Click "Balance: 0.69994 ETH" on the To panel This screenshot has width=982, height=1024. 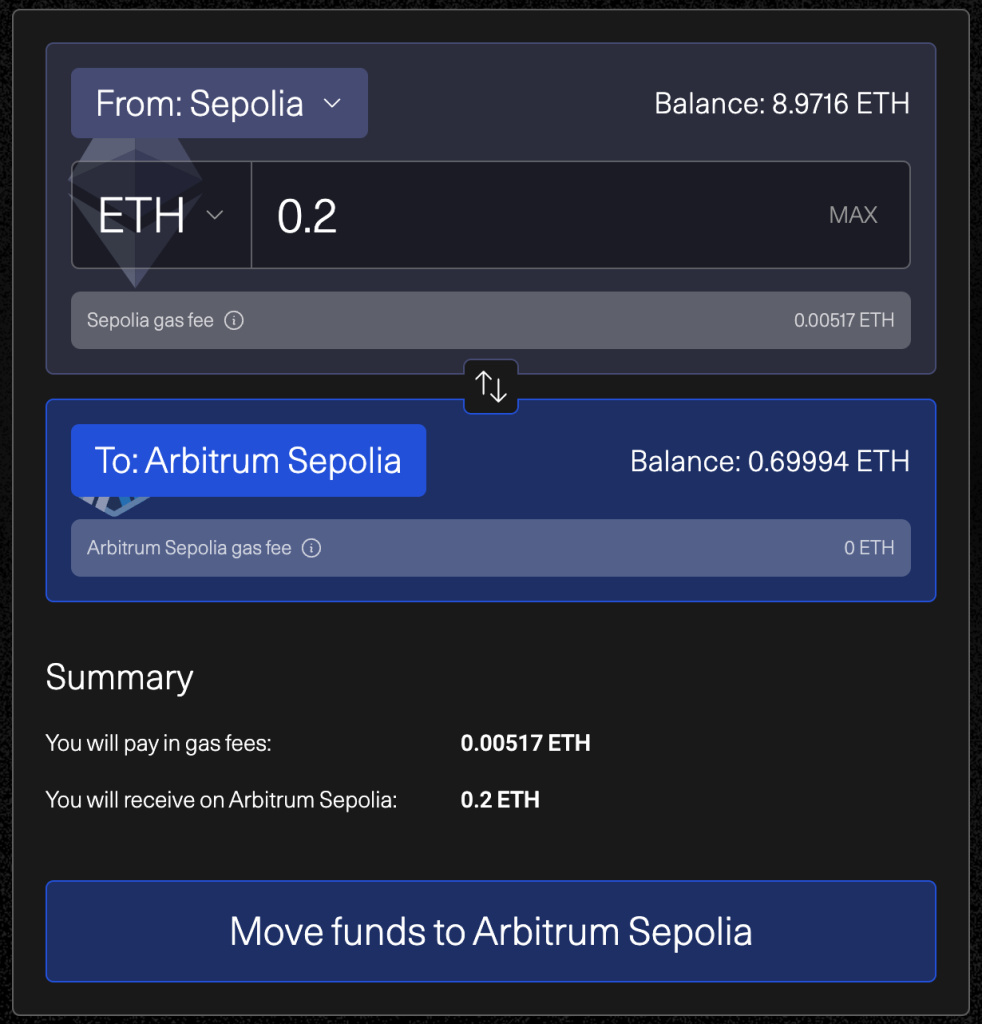pos(769,461)
